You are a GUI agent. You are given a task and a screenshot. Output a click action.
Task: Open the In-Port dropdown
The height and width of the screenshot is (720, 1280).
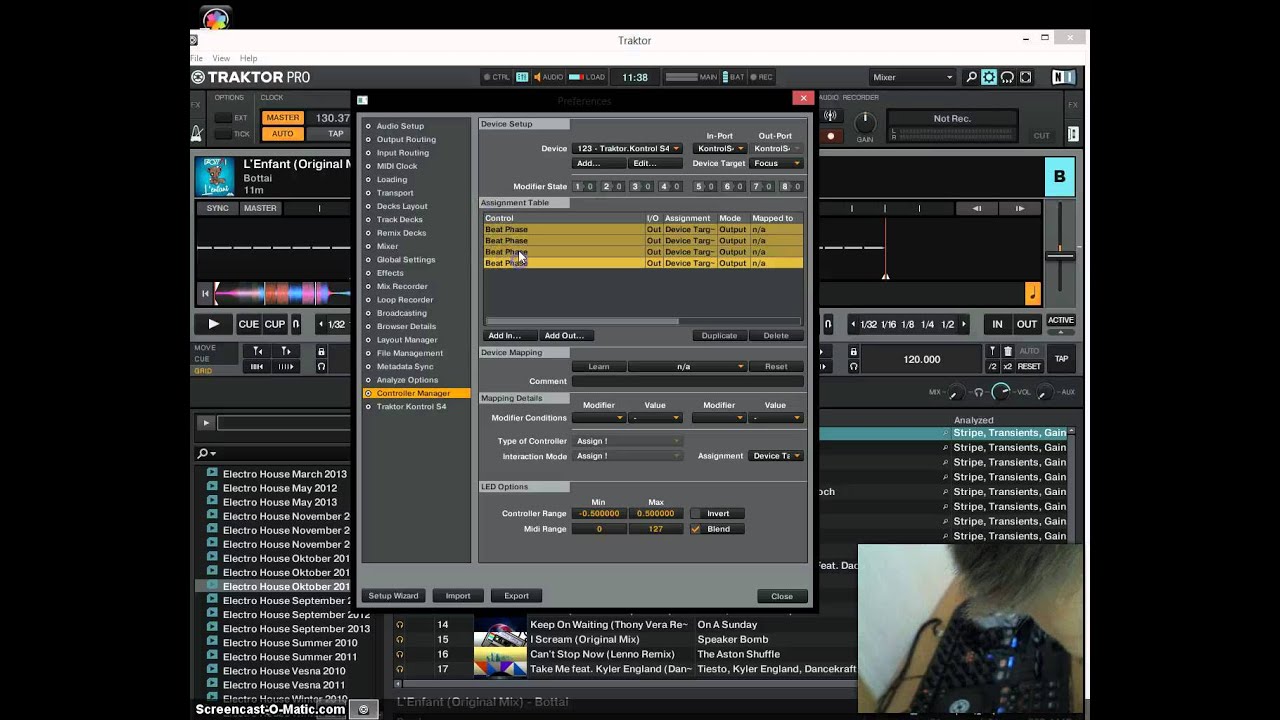(x=719, y=148)
